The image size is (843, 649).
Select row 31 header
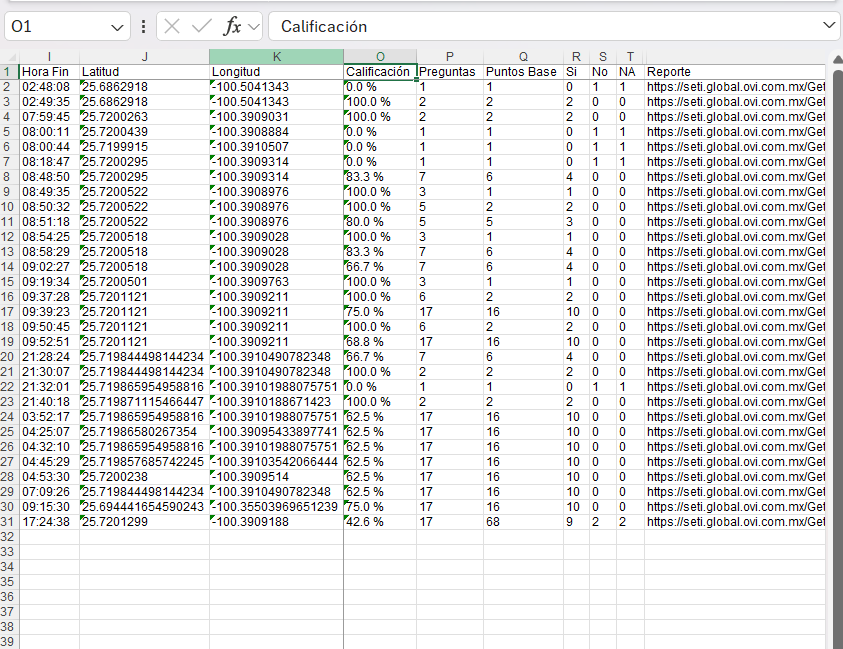click(9, 521)
